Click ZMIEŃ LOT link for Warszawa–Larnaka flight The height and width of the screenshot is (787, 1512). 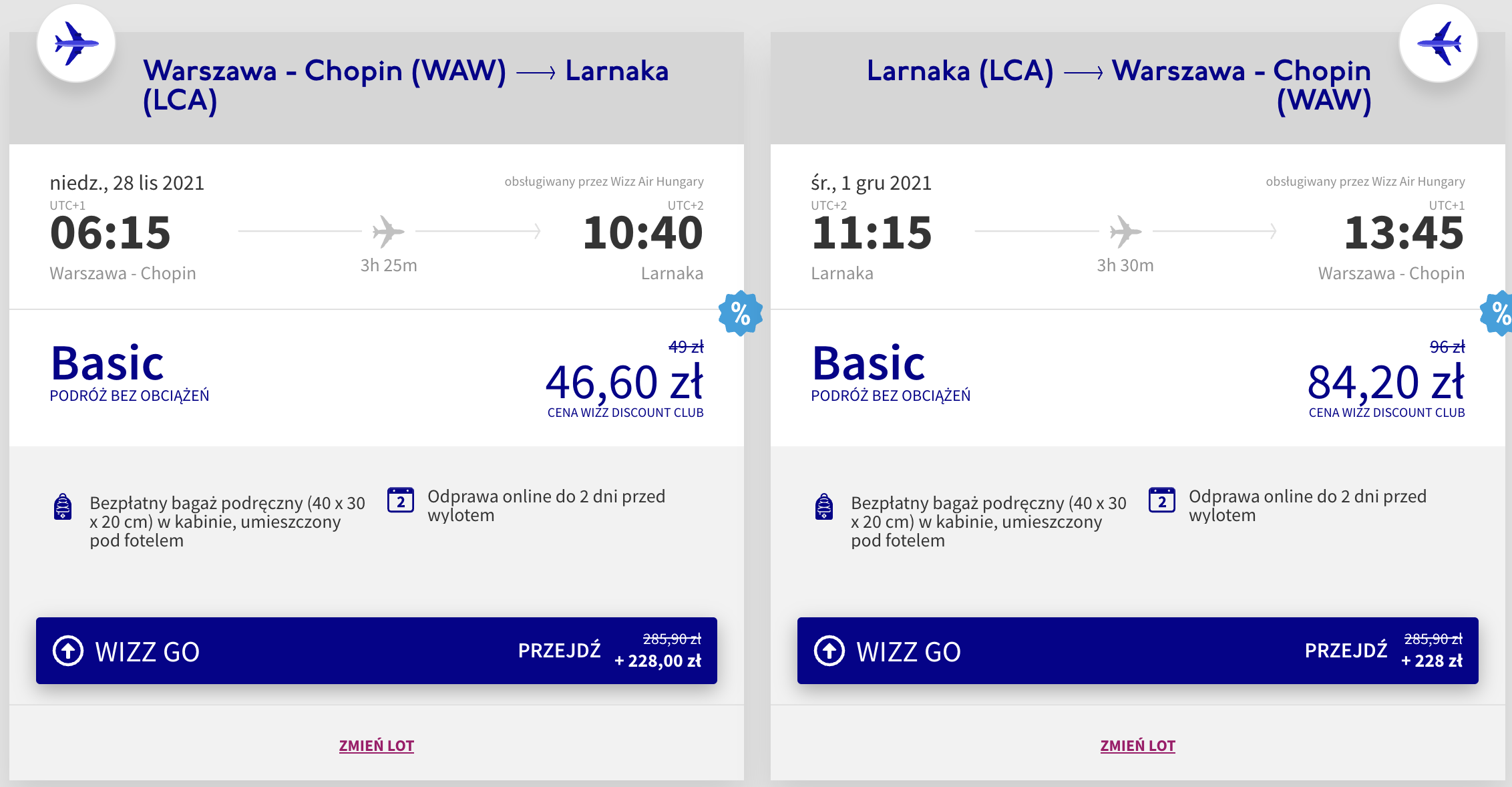click(377, 746)
